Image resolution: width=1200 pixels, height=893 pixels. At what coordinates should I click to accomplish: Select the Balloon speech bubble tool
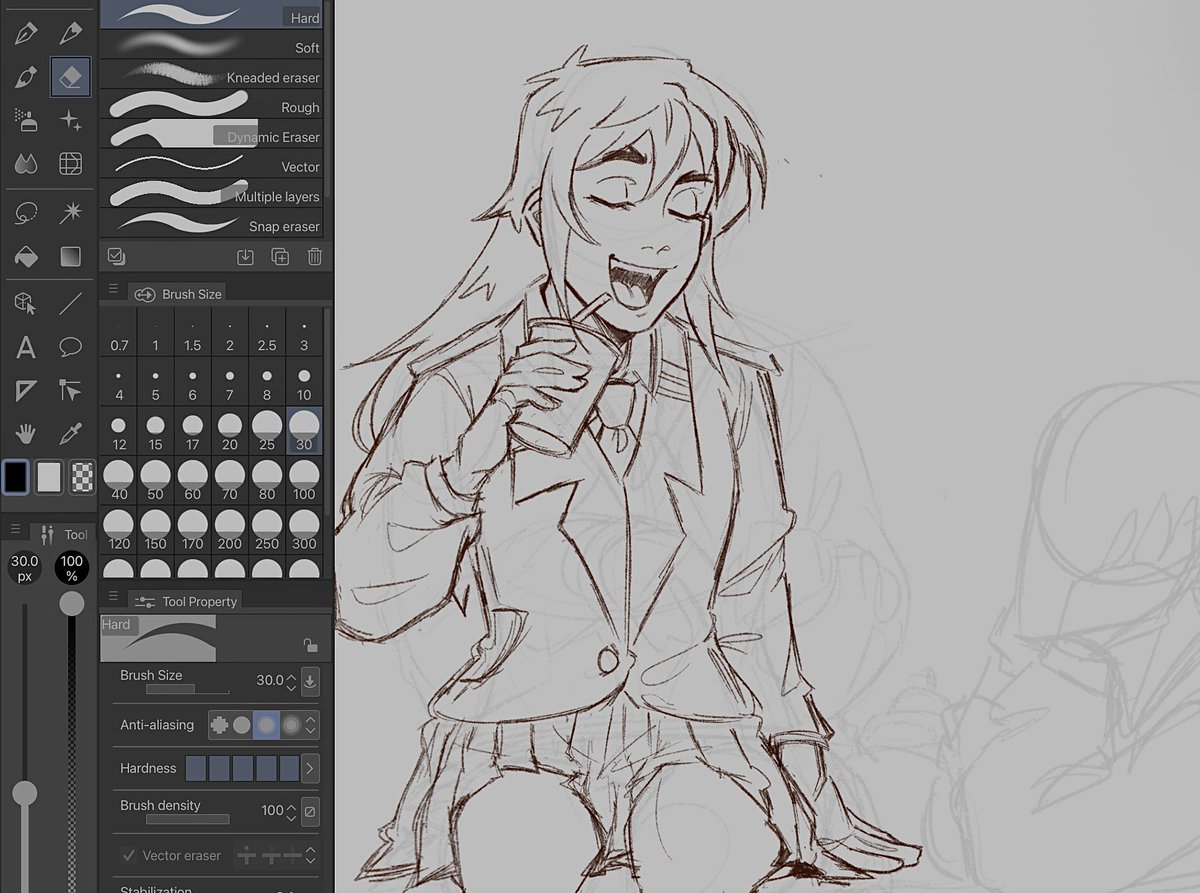(x=70, y=348)
